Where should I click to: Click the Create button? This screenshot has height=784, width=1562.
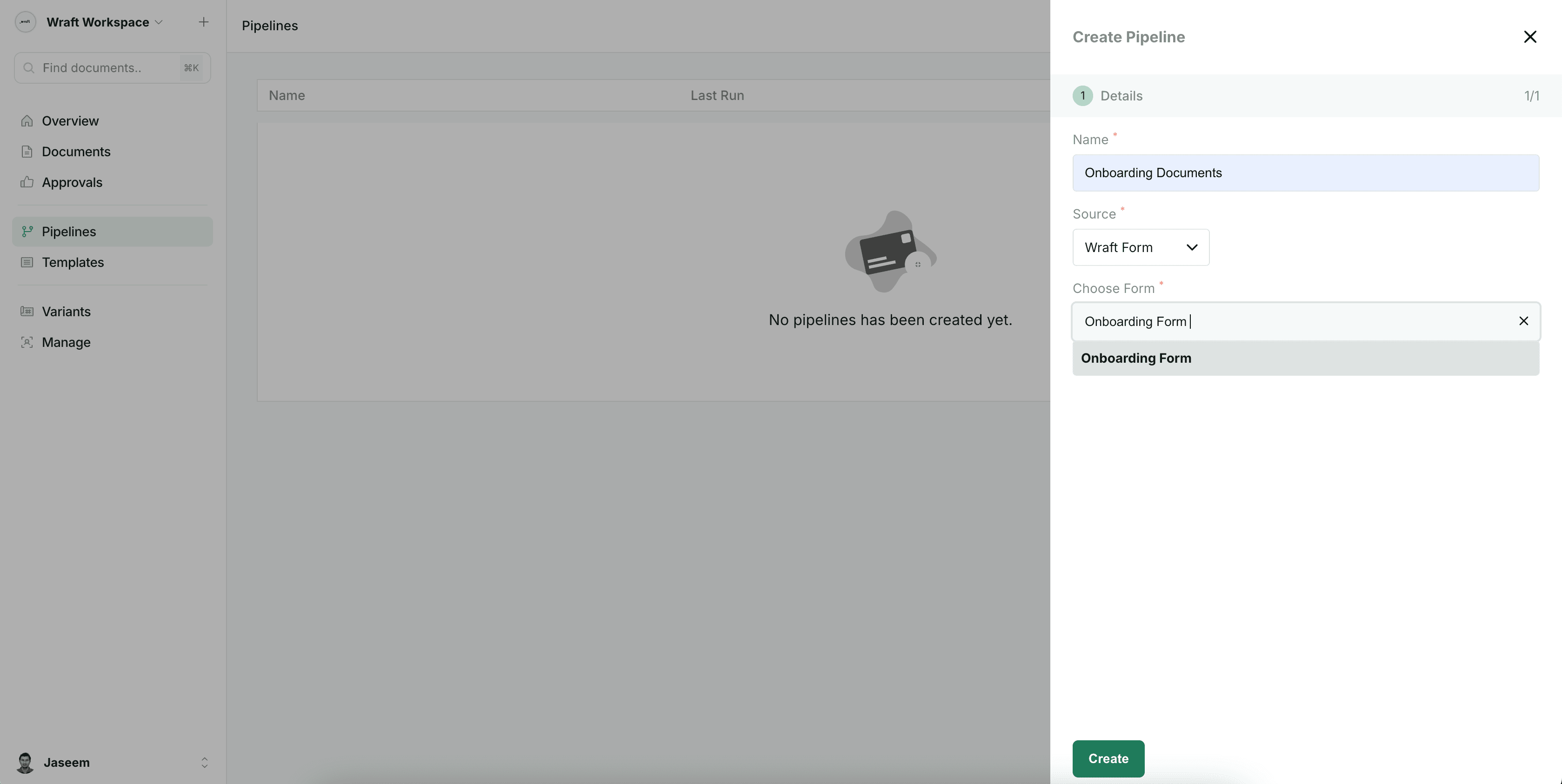tap(1108, 758)
